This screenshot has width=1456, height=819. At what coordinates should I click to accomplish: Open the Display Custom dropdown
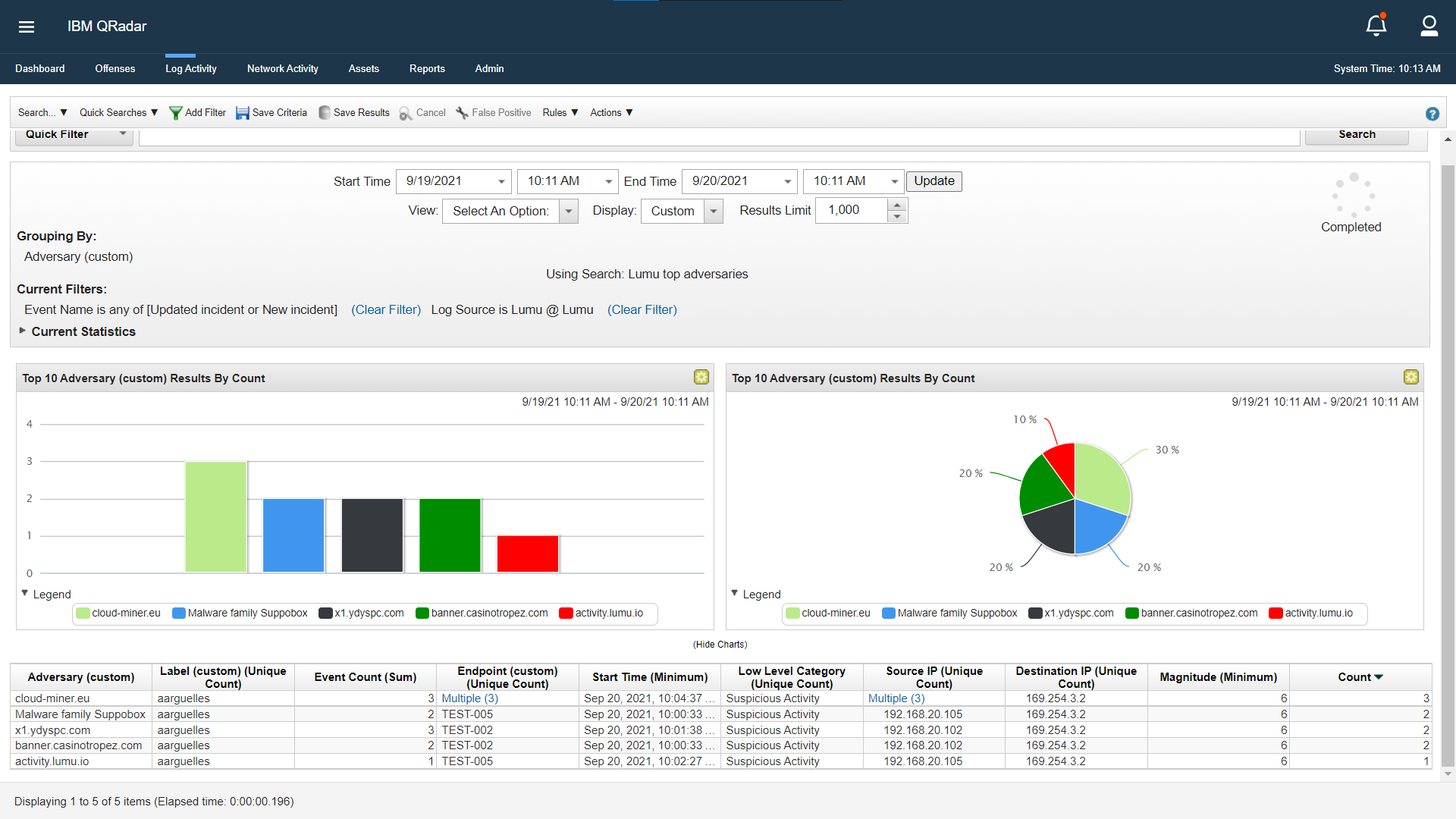point(713,212)
